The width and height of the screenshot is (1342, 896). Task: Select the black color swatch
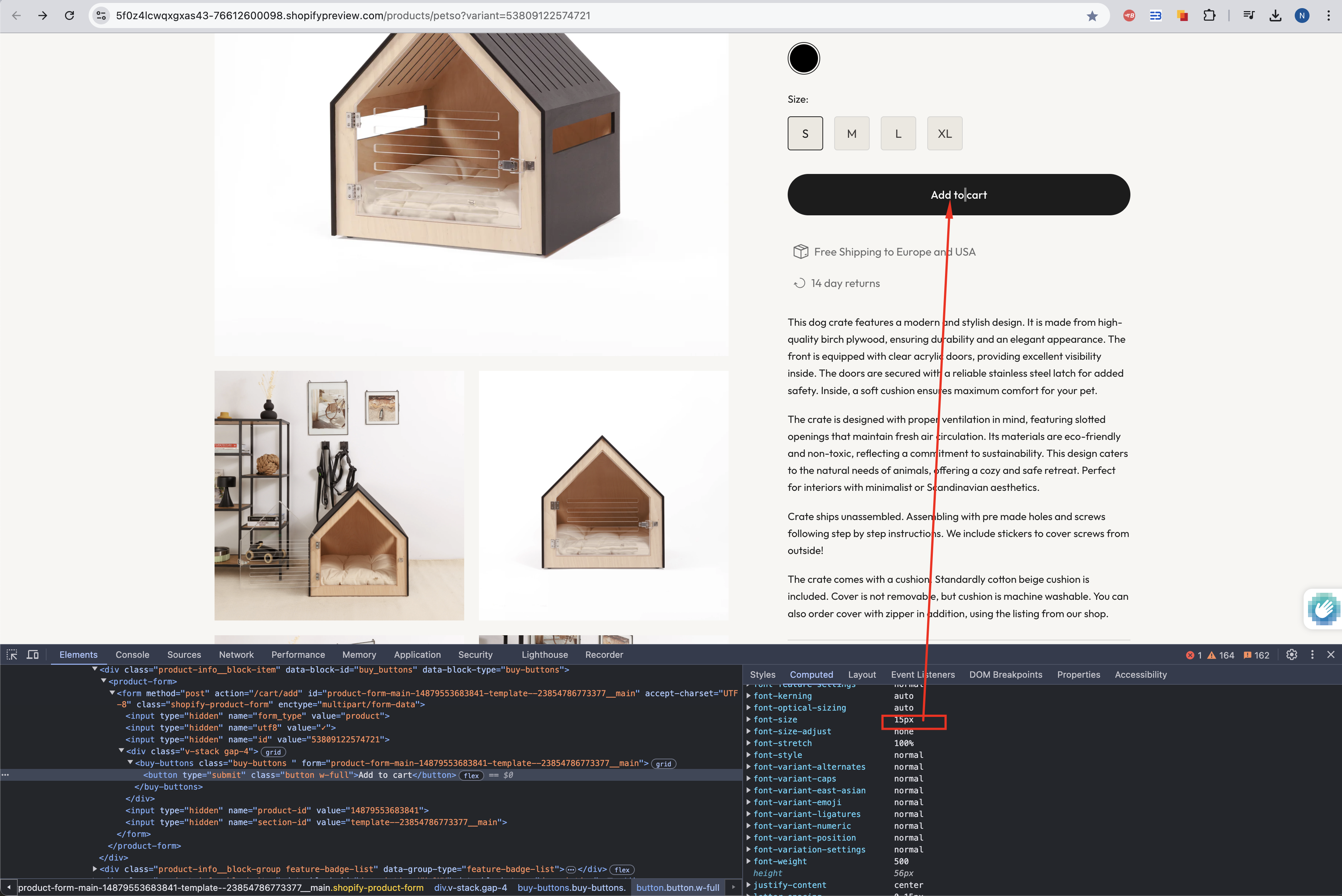pos(803,59)
